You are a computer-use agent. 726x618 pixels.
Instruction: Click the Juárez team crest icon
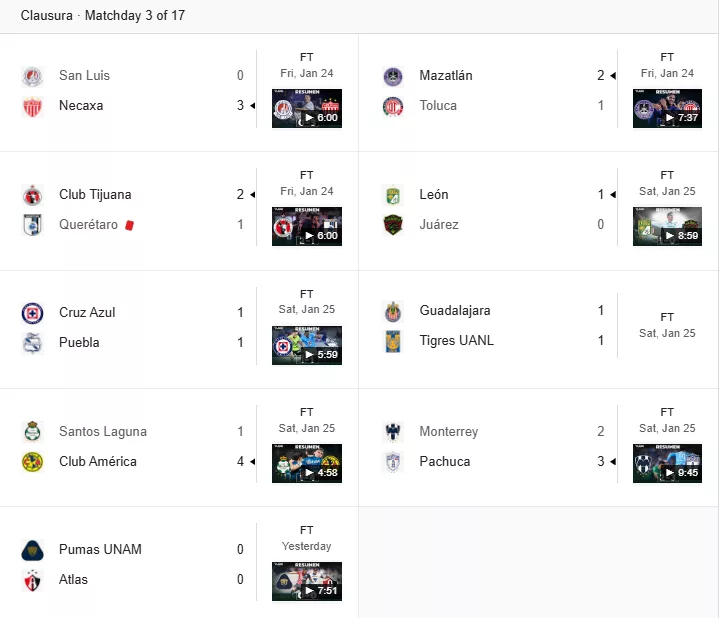point(393,225)
